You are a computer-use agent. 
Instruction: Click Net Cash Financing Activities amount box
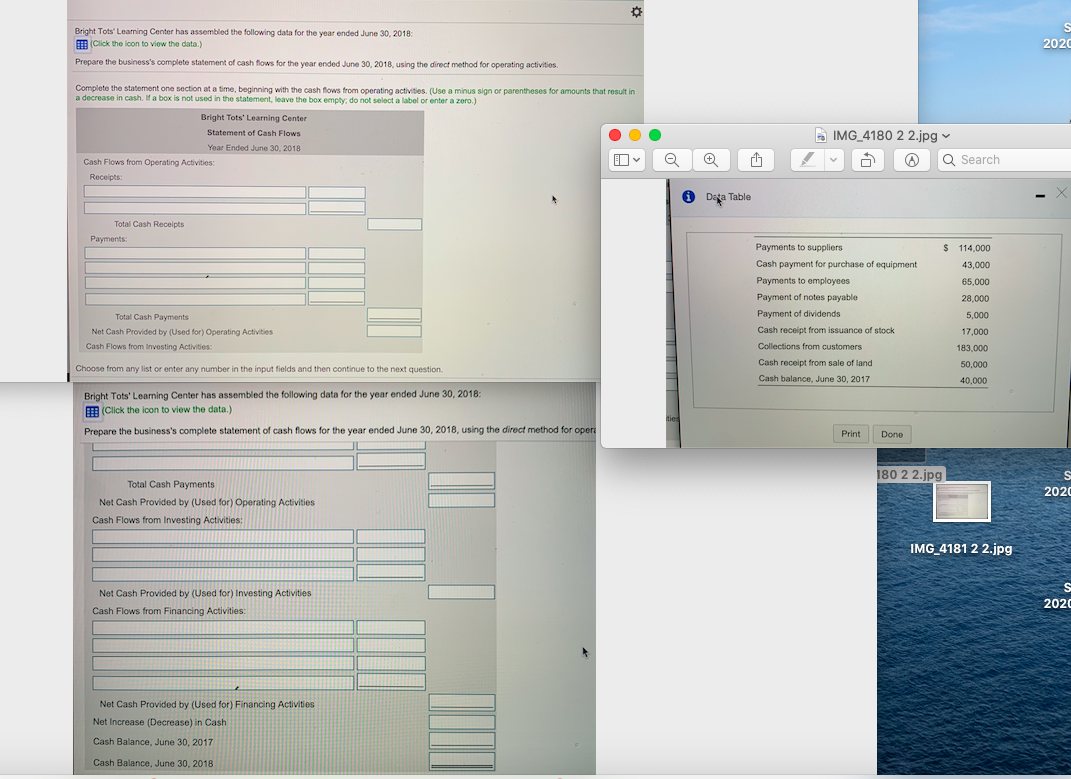click(x=461, y=702)
